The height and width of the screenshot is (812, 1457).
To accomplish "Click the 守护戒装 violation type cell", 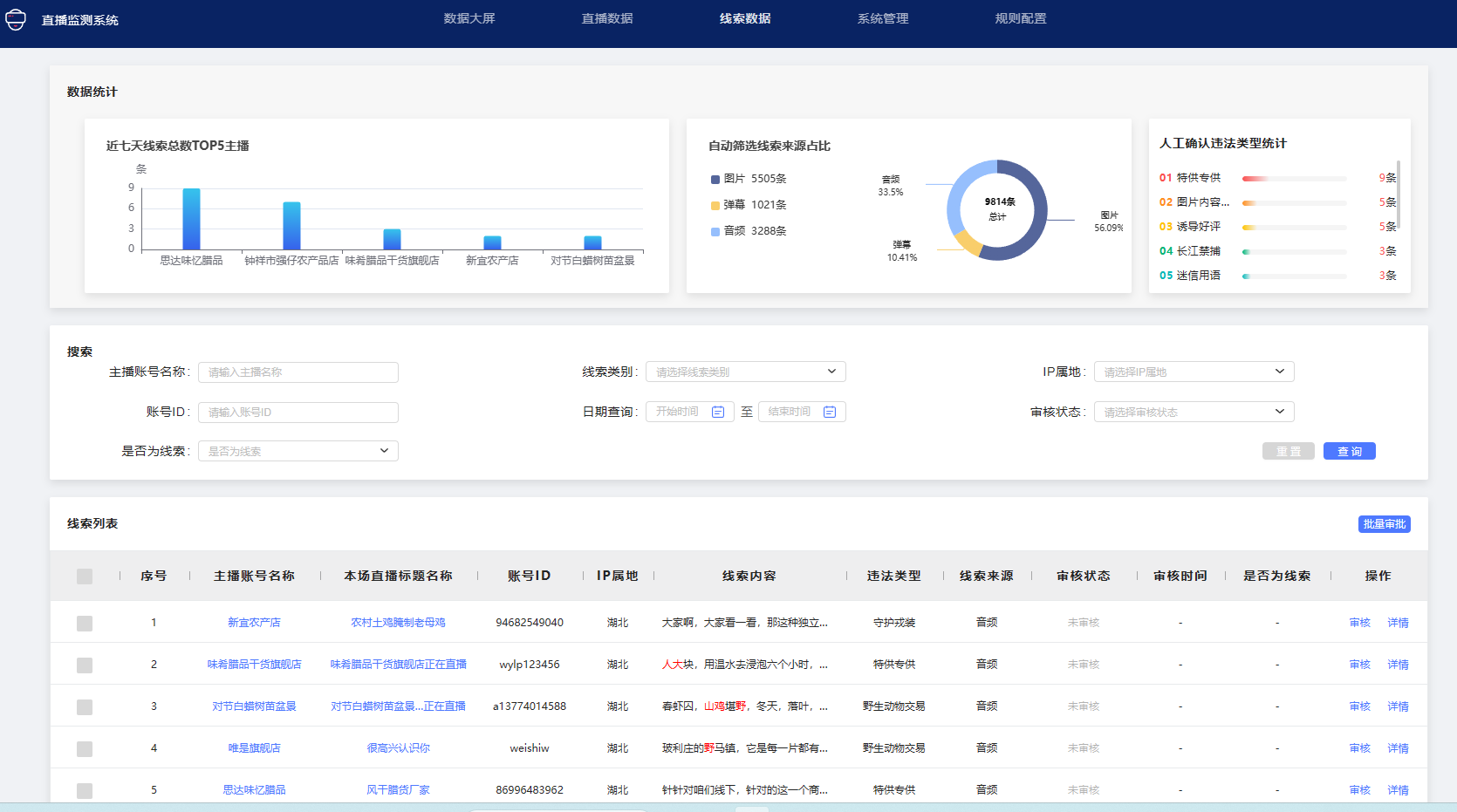I will pyautogui.click(x=894, y=623).
